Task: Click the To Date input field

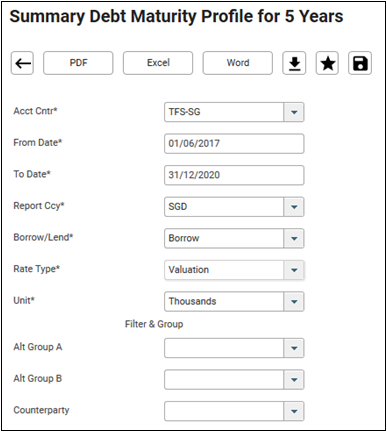Action: coord(234,175)
